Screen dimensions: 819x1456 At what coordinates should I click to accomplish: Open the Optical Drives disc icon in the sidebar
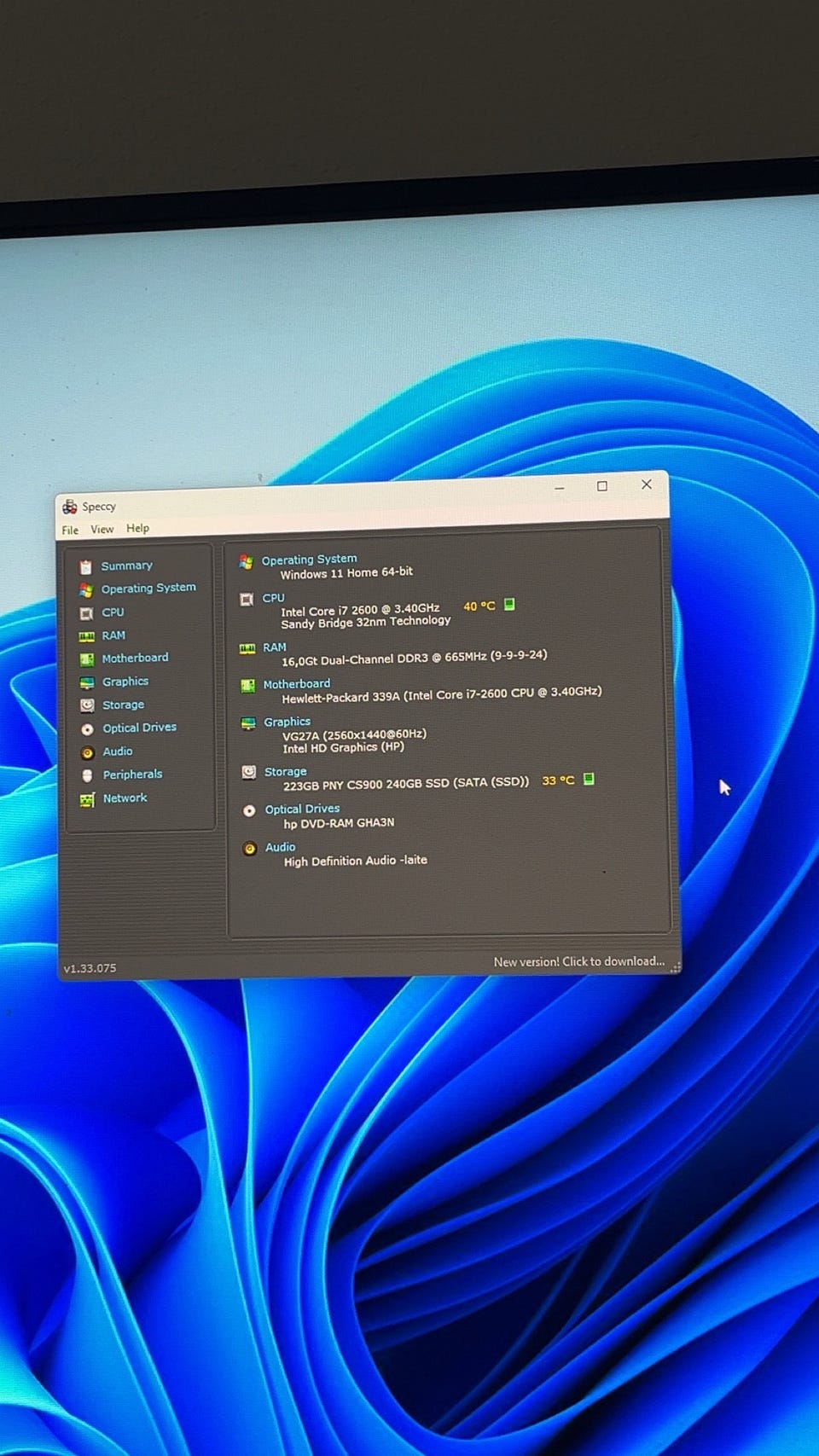[87, 729]
